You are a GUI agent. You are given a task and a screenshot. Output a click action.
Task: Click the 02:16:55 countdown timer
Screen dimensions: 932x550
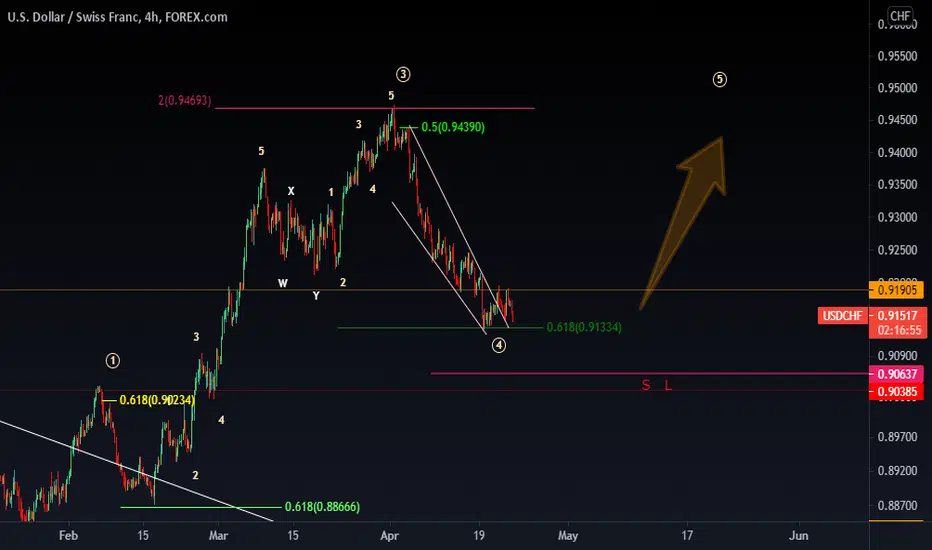click(898, 331)
